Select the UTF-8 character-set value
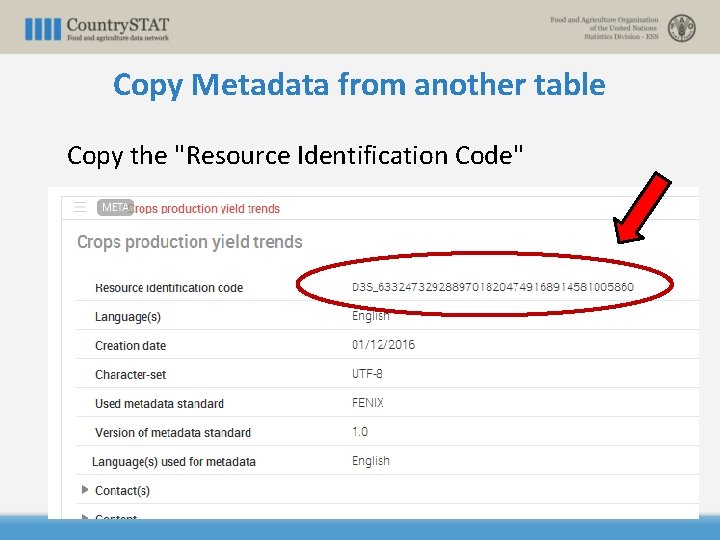The height and width of the screenshot is (540, 720). 367,374
